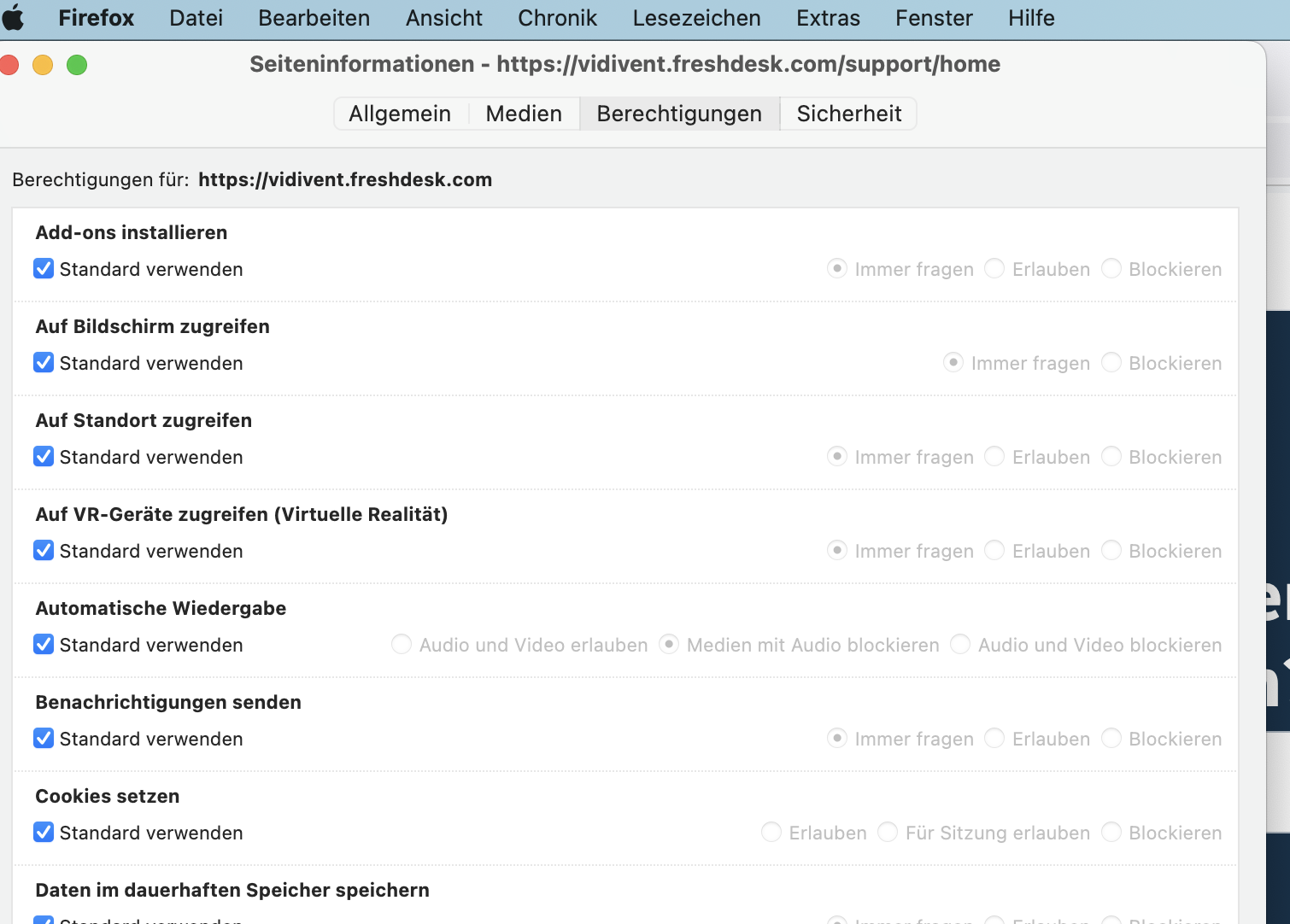Image resolution: width=1290 pixels, height=924 pixels.
Task: Open the Hilfe menu
Action: (x=1031, y=18)
